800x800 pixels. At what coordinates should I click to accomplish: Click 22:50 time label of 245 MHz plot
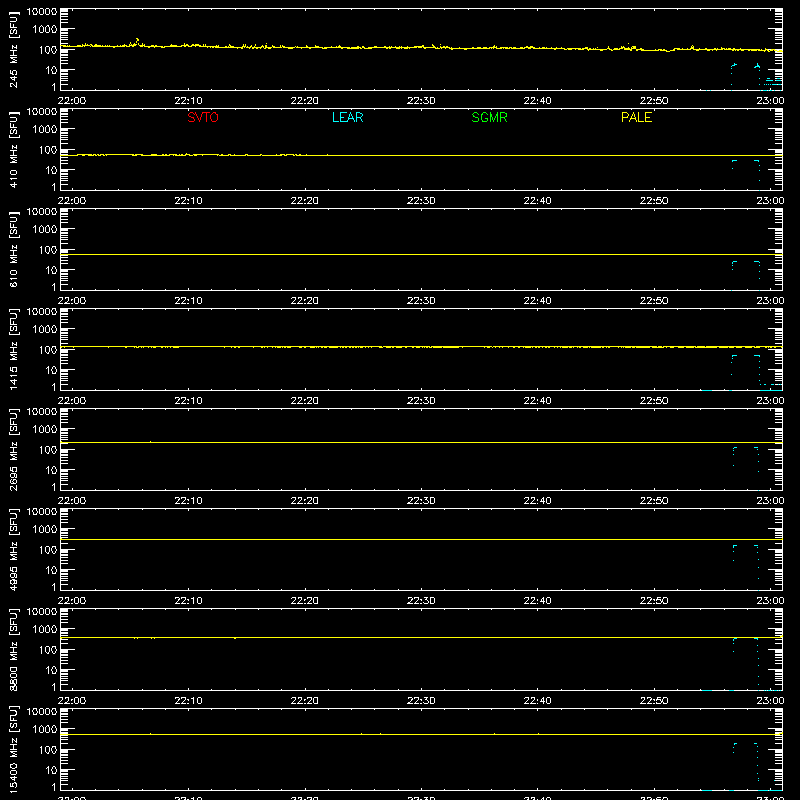coord(654,101)
